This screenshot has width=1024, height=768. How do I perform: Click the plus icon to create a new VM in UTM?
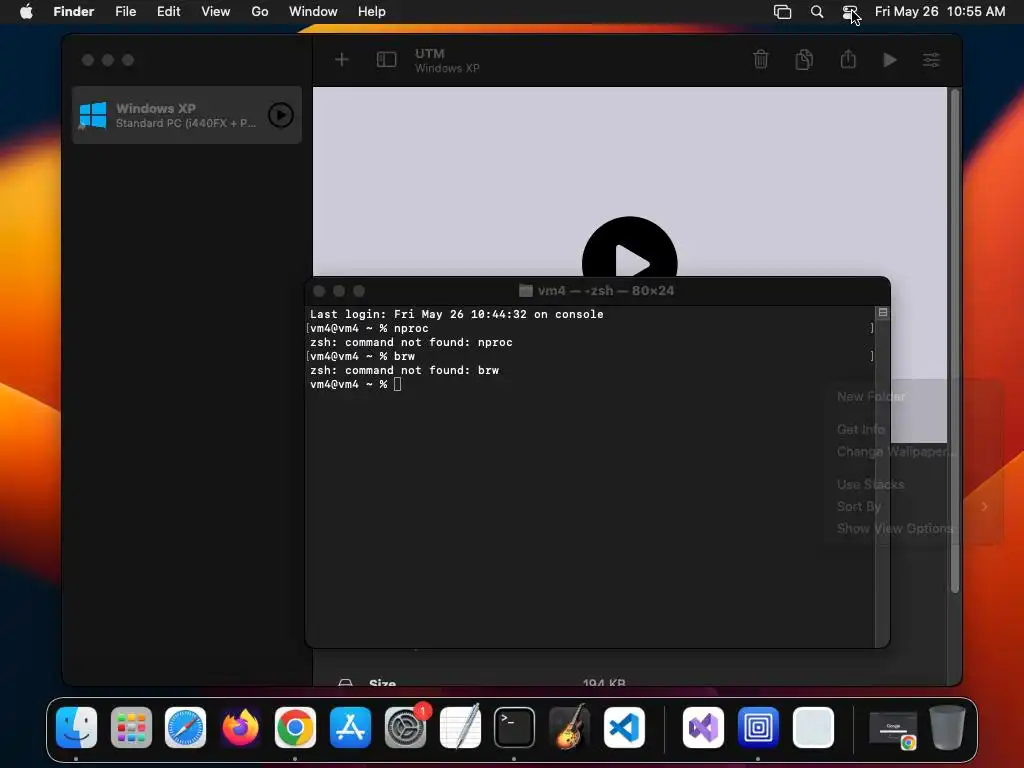[x=342, y=60]
